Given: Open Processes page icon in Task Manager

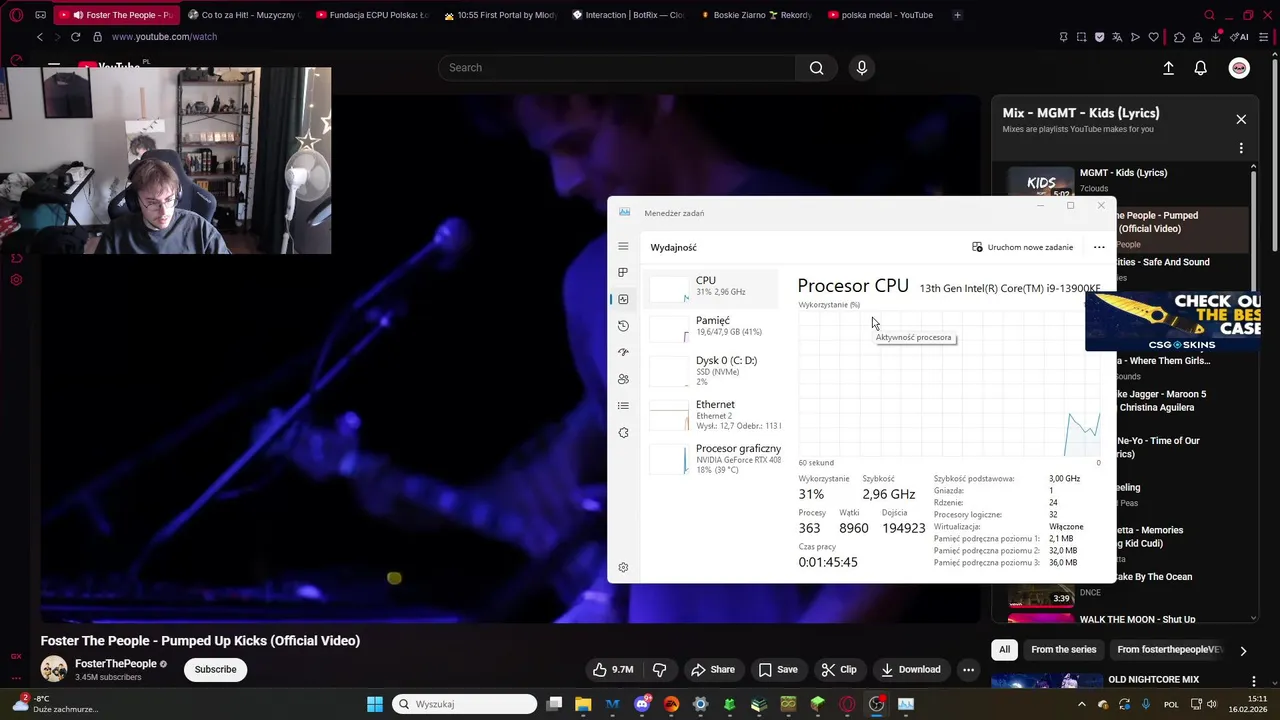Looking at the screenshot, I should click(623, 272).
